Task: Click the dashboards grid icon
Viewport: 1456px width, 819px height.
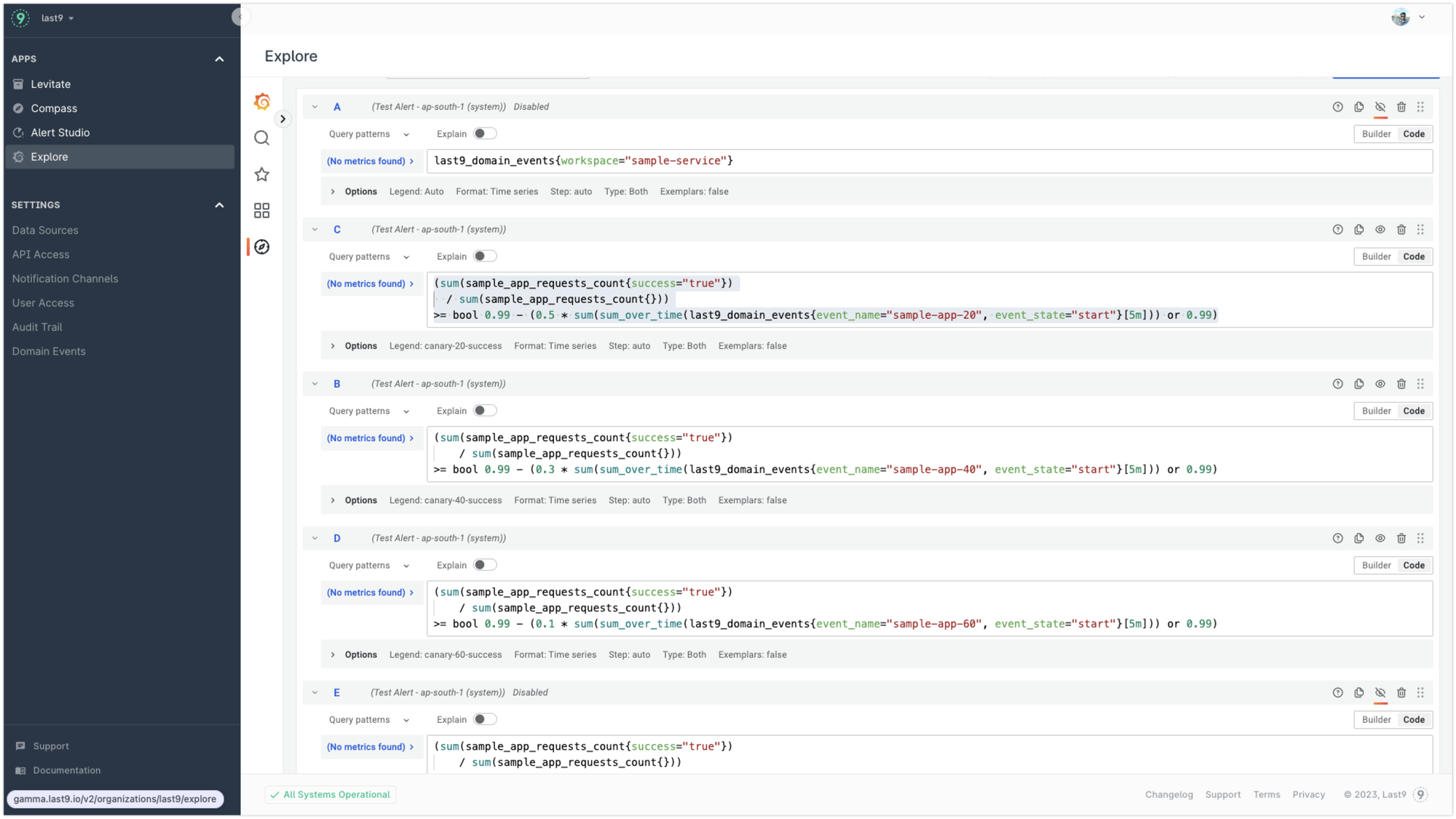Action: (261, 210)
